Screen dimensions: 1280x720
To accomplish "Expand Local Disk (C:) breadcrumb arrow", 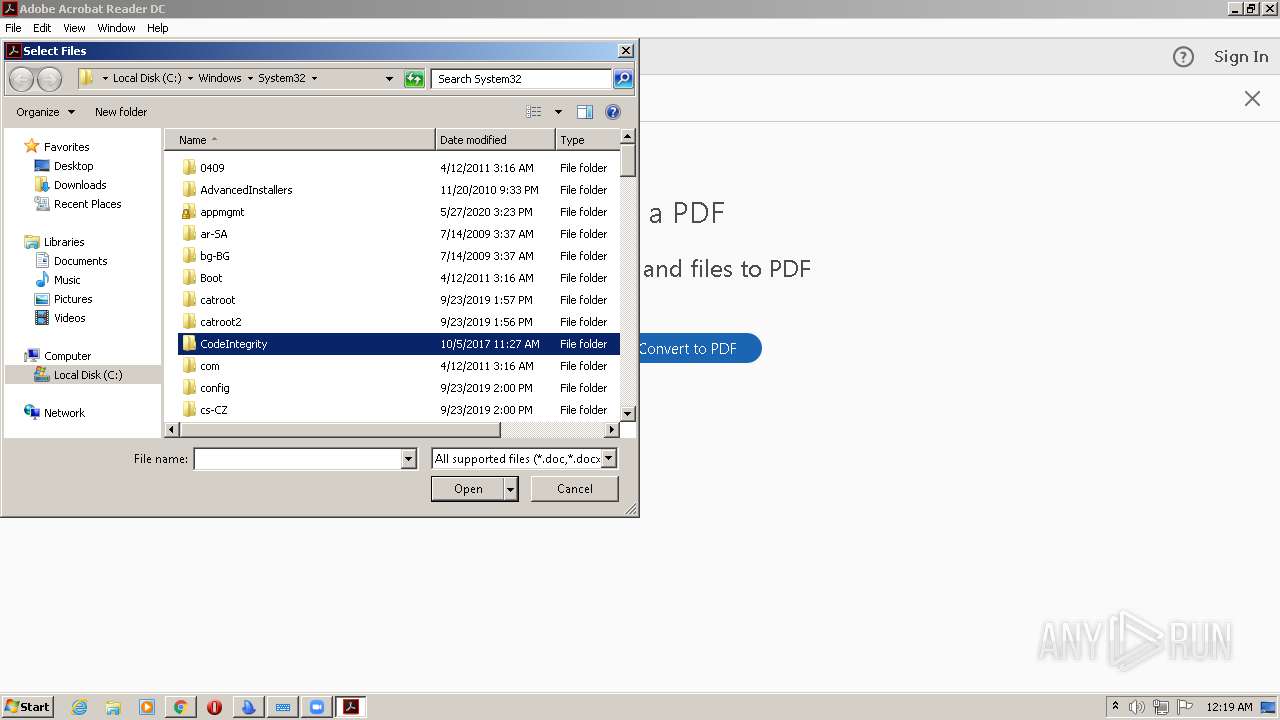I will pyautogui.click(x=190, y=78).
